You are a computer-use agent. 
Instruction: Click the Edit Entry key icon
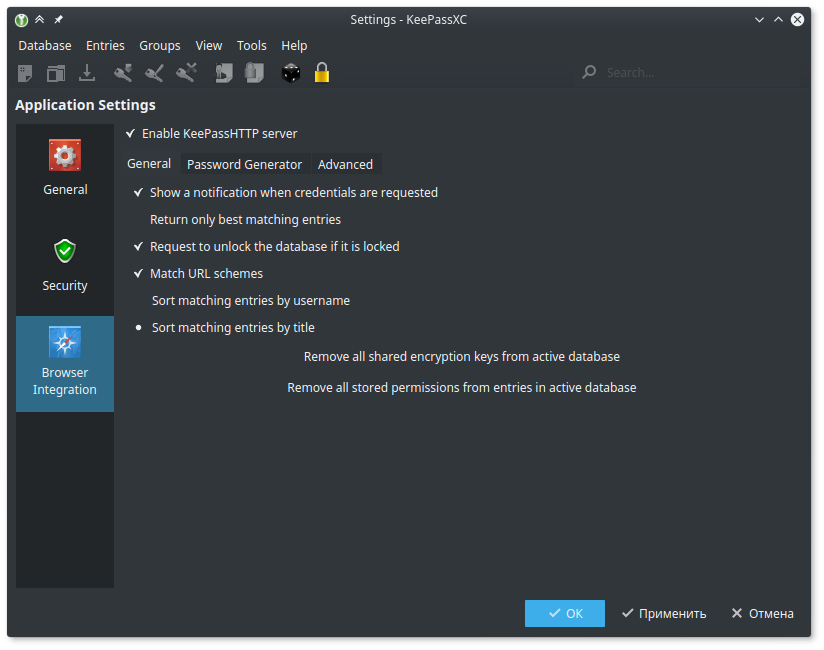point(154,73)
